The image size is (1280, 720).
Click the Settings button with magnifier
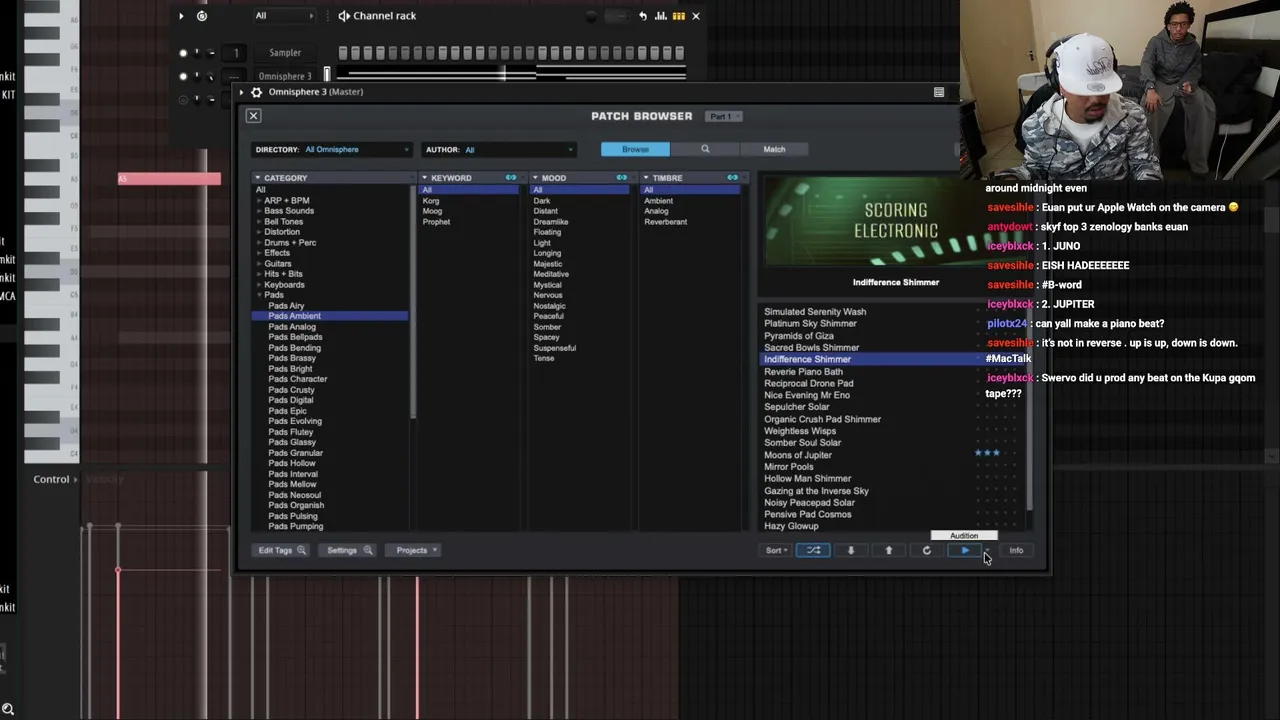(x=350, y=551)
